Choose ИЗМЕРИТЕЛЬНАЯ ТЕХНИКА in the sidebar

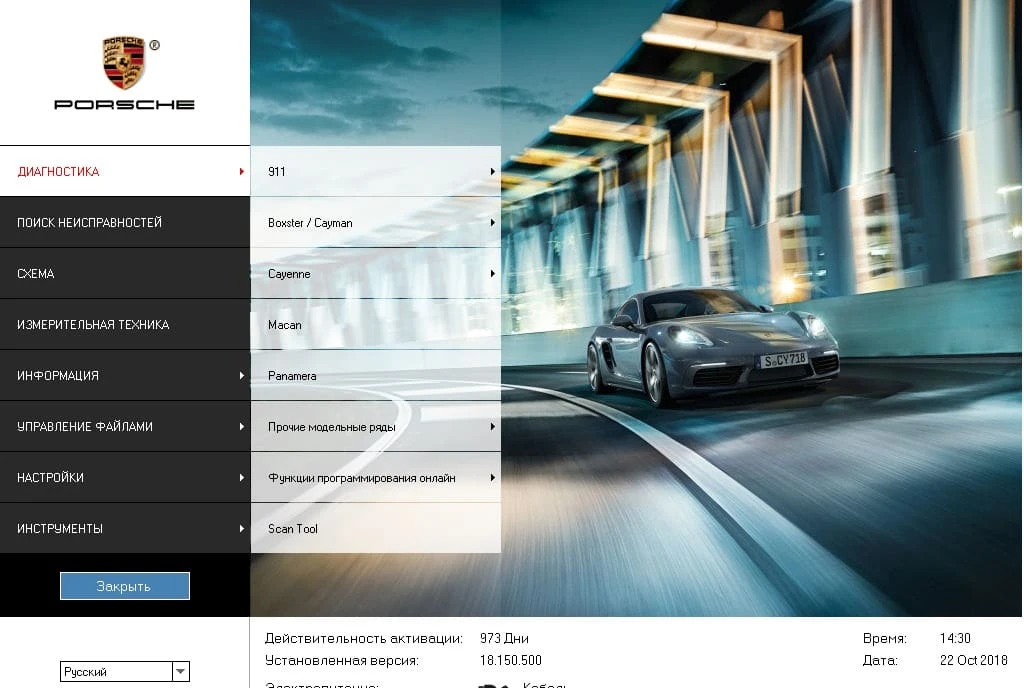[x=125, y=324]
